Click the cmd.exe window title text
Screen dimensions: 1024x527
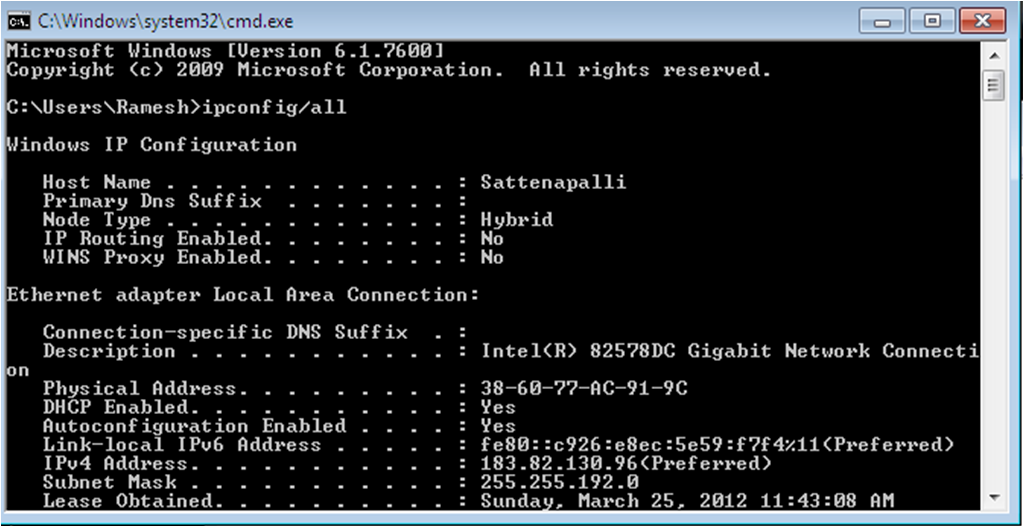point(165,22)
